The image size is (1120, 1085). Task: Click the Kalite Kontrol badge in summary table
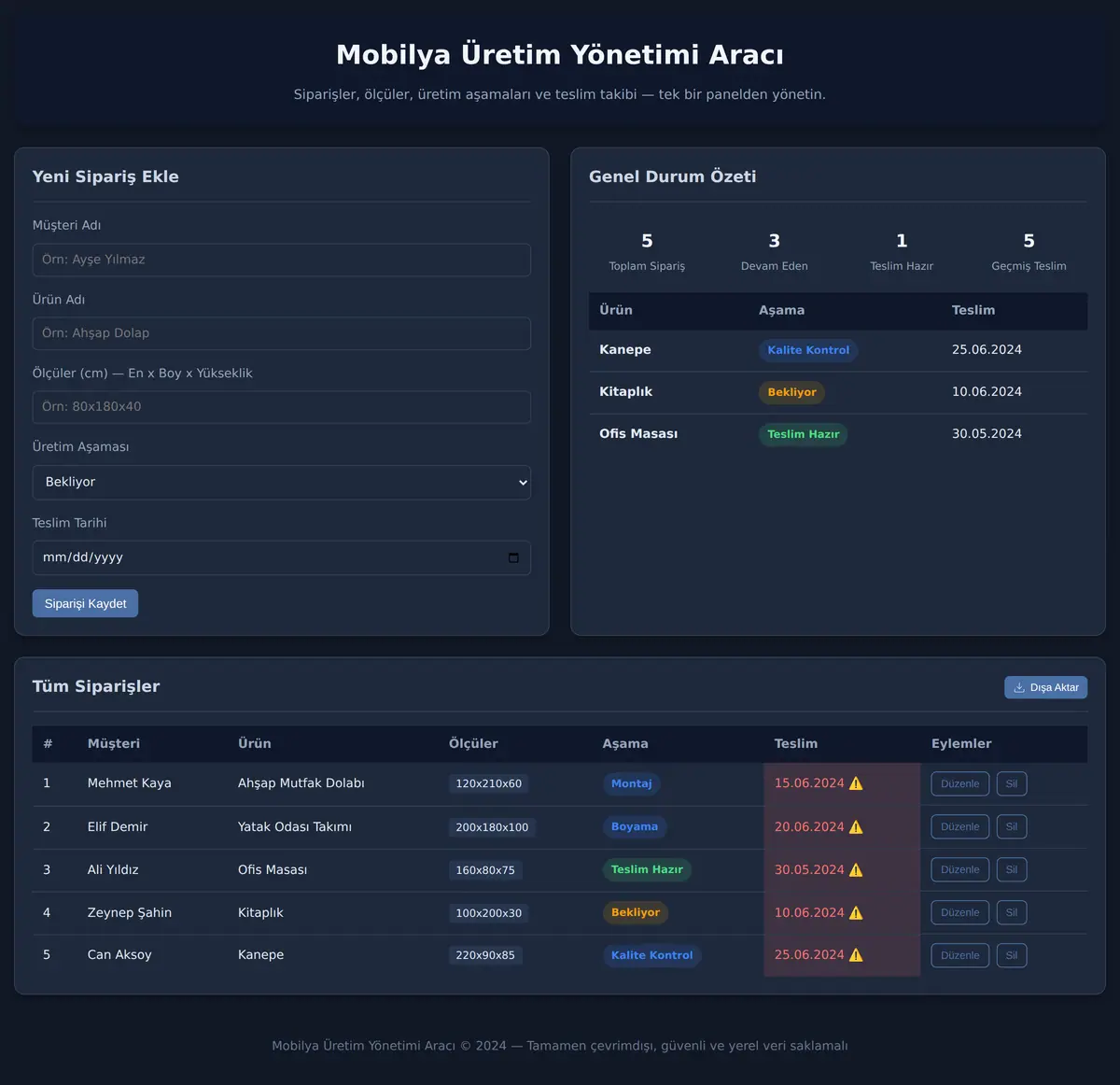click(x=808, y=350)
